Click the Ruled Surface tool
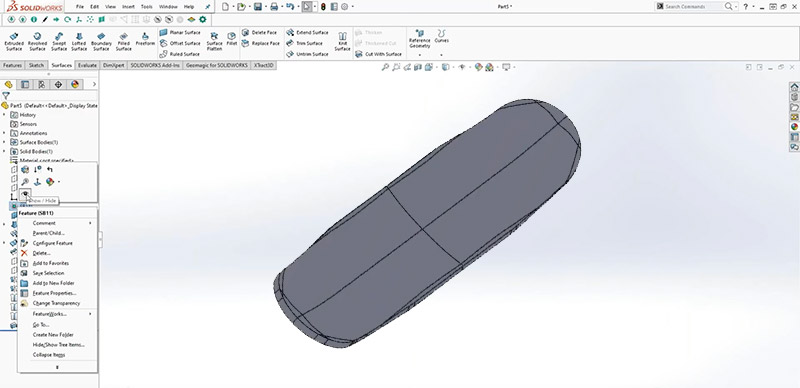This screenshot has height=388, width=800. [x=180, y=54]
